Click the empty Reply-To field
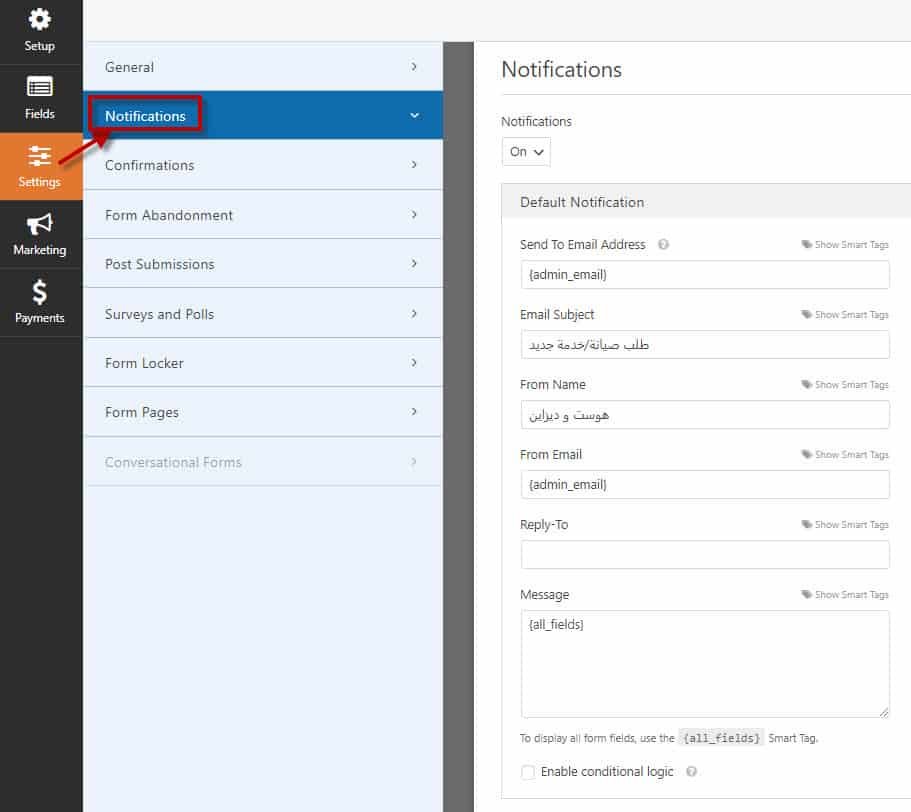 click(705, 555)
